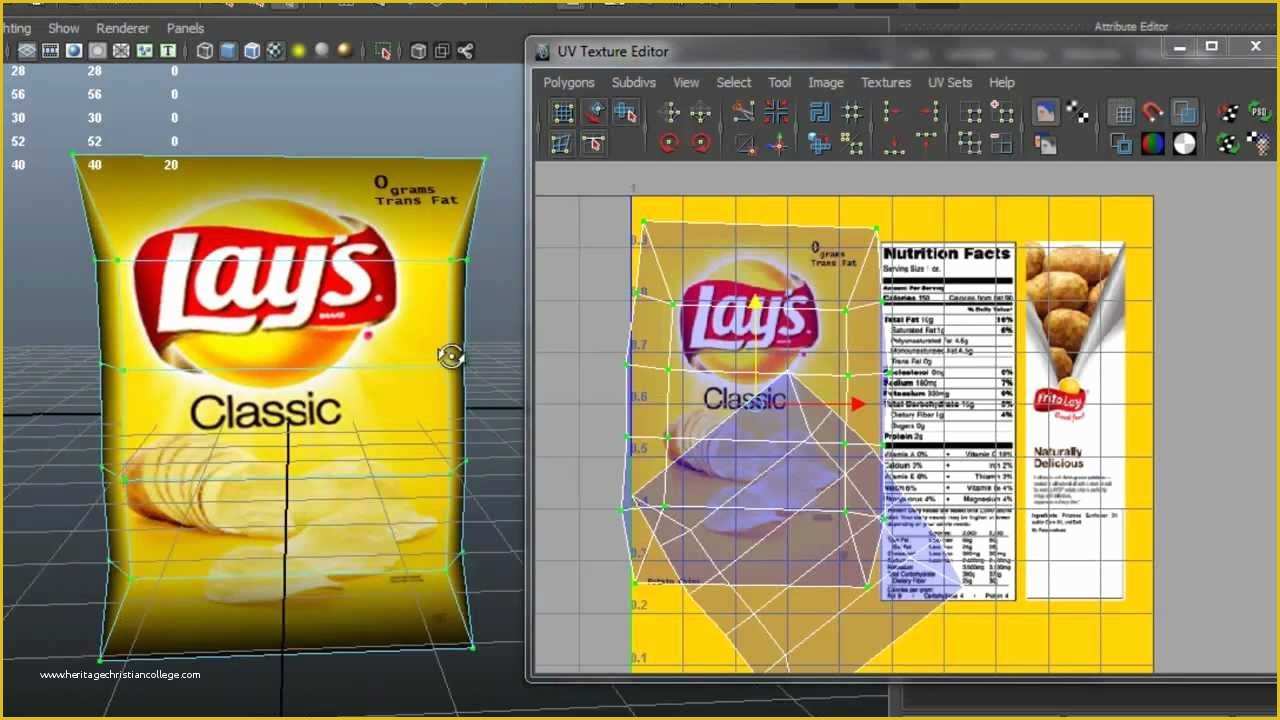Open the viewport Show menu
1280x720 pixels.
point(64,28)
